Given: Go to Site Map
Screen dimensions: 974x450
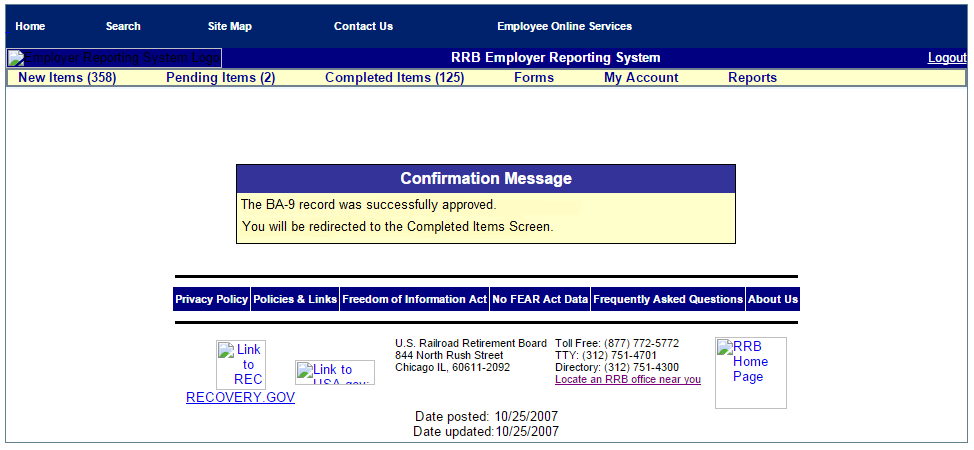Looking at the screenshot, I should (x=230, y=26).
